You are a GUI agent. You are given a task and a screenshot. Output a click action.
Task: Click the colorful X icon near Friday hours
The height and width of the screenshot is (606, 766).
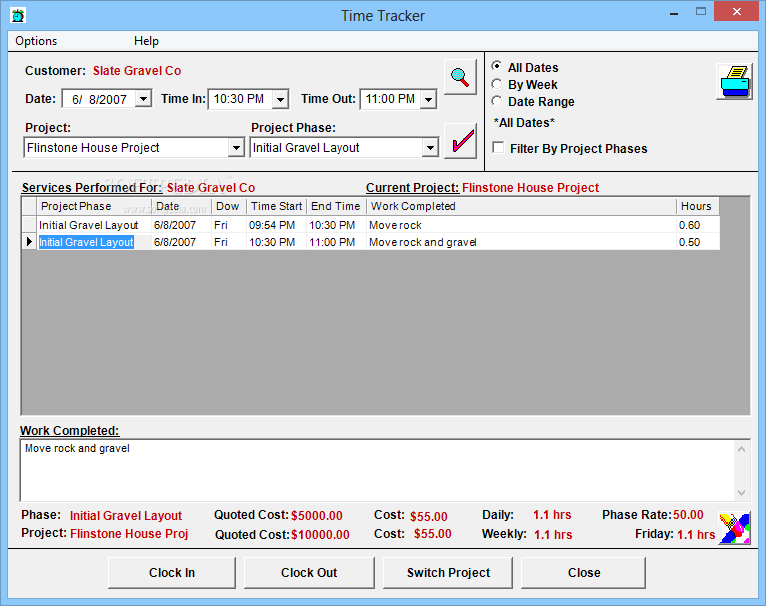point(734,528)
